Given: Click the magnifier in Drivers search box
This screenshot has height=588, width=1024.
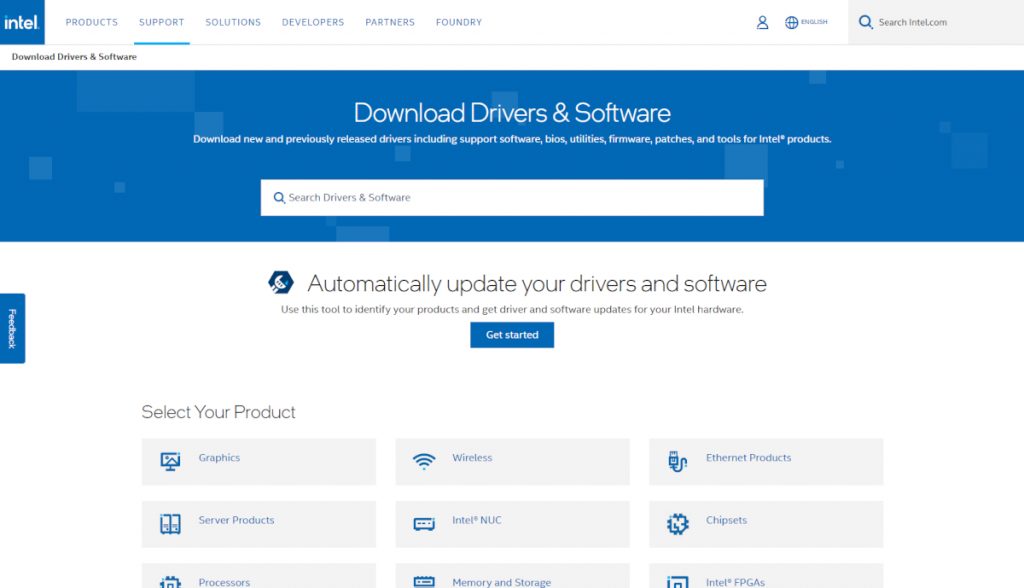Looking at the screenshot, I should click(x=279, y=197).
